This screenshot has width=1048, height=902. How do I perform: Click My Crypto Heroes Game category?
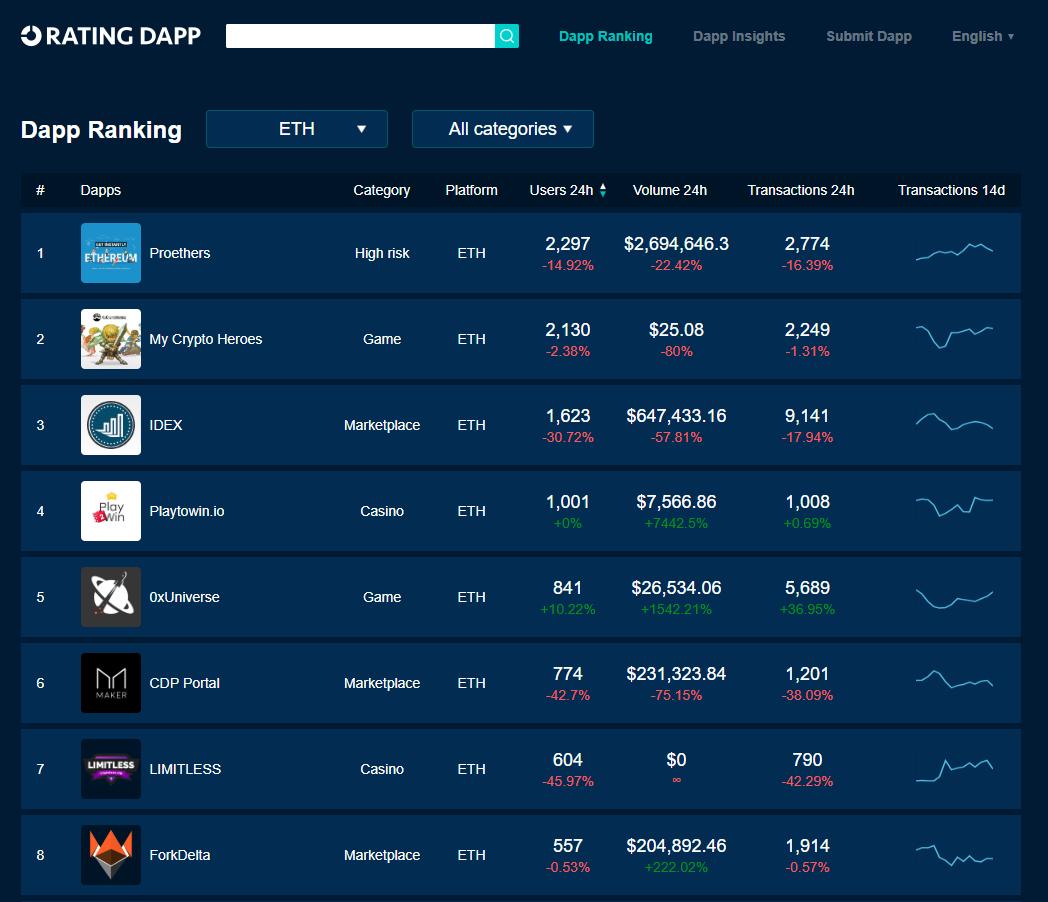click(x=382, y=339)
